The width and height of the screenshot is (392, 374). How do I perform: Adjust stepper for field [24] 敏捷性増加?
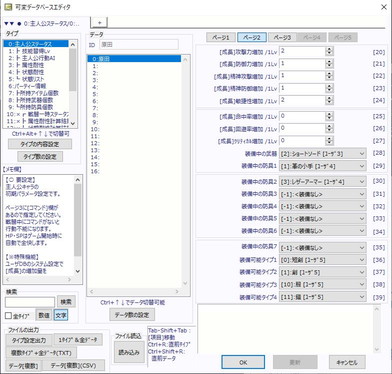point(329,100)
